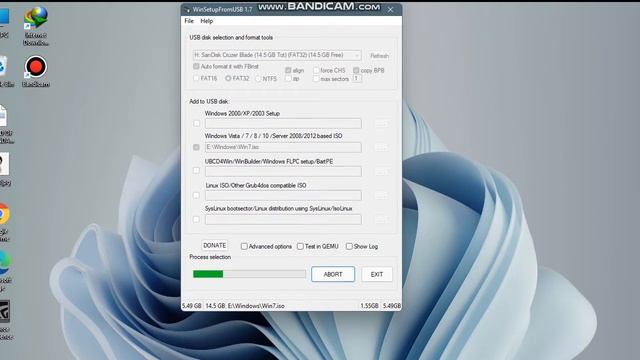
Task: Click the Windows 2000/XP/2003 Setup path field
Action: click(x=283, y=123)
